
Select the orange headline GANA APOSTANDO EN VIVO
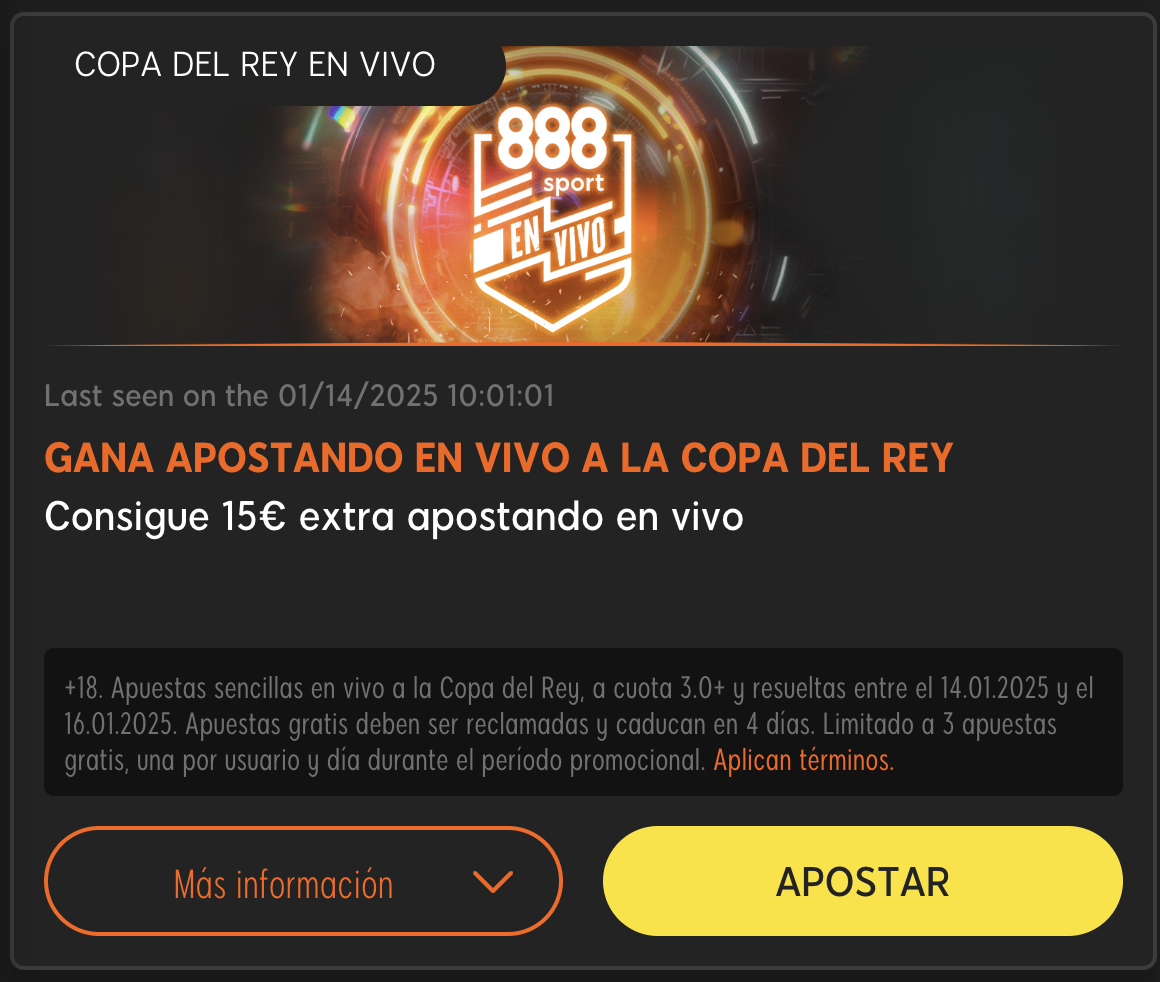point(499,458)
